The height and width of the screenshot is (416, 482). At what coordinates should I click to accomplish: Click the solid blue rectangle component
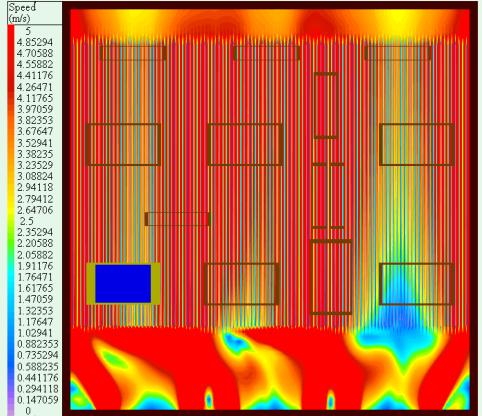click(x=123, y=284)
